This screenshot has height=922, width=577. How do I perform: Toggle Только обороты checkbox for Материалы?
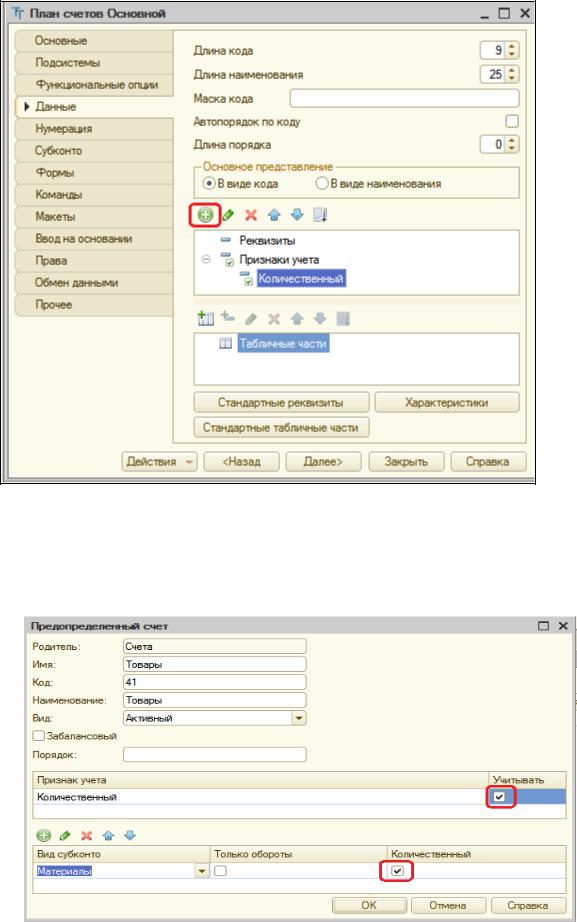220,871
